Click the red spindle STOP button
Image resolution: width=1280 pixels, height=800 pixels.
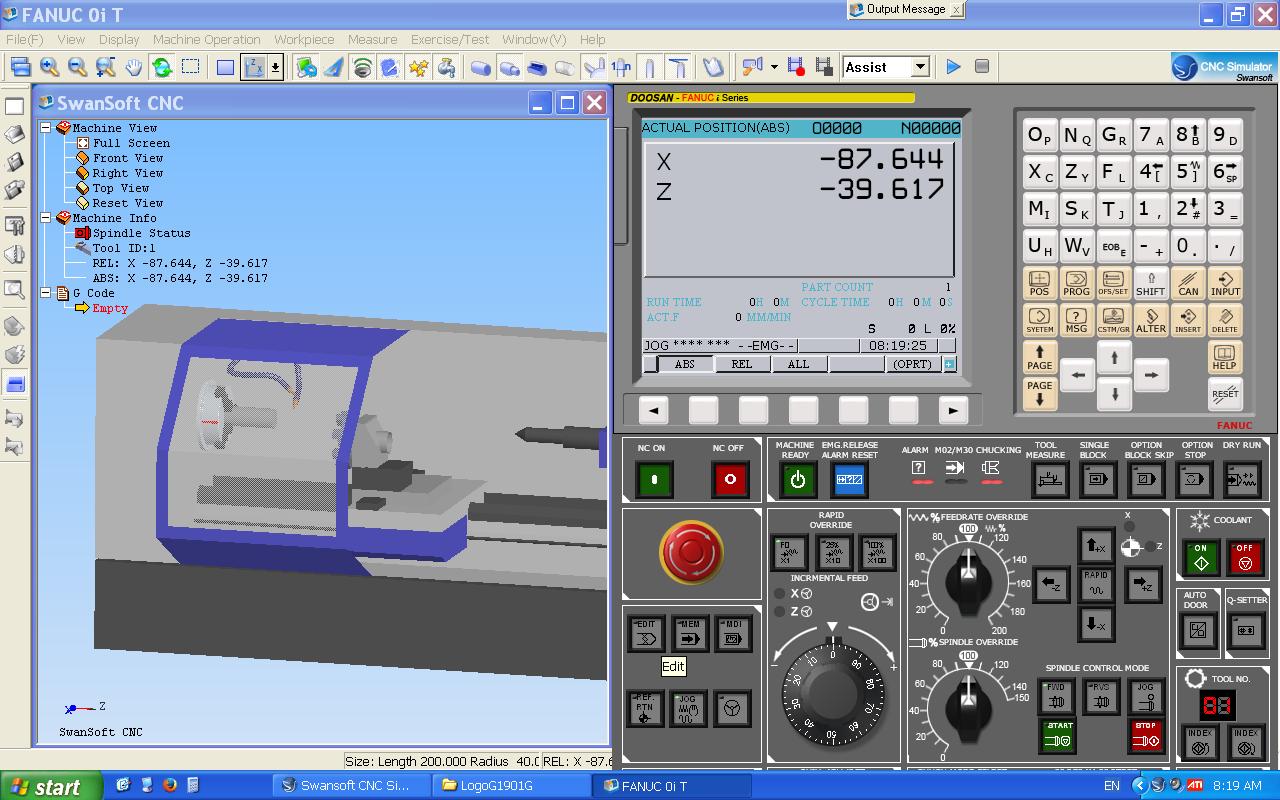pos(1146,737)
